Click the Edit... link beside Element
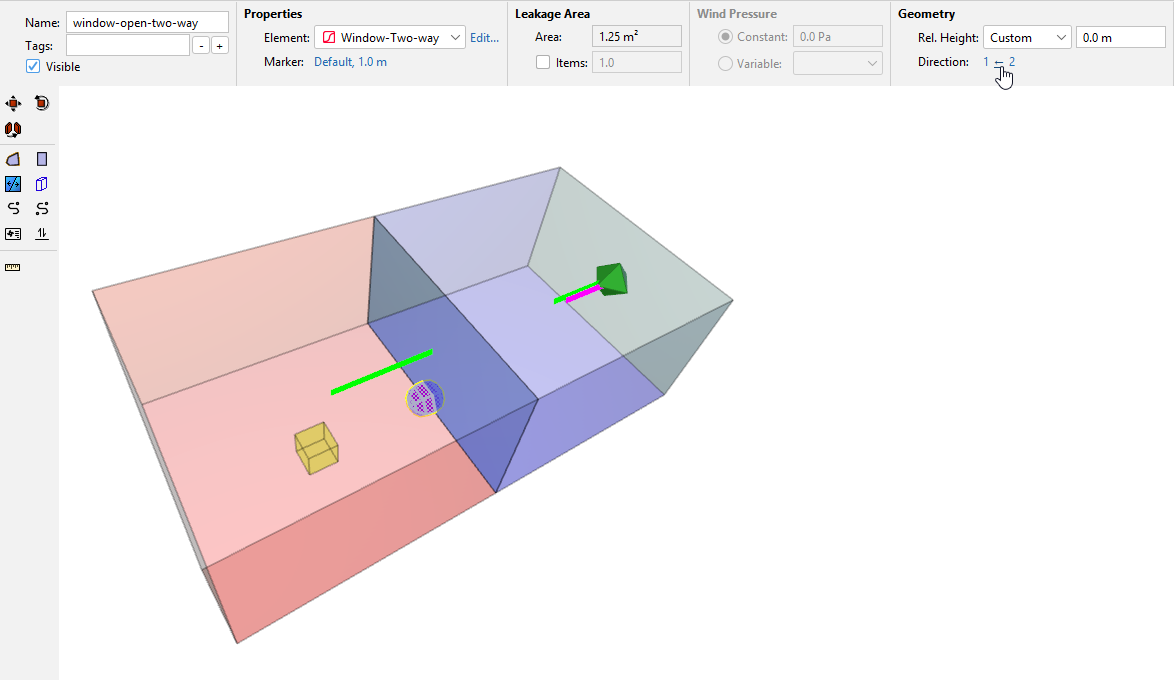This screenshot has height=680, width=1174. tap(484, 38)
